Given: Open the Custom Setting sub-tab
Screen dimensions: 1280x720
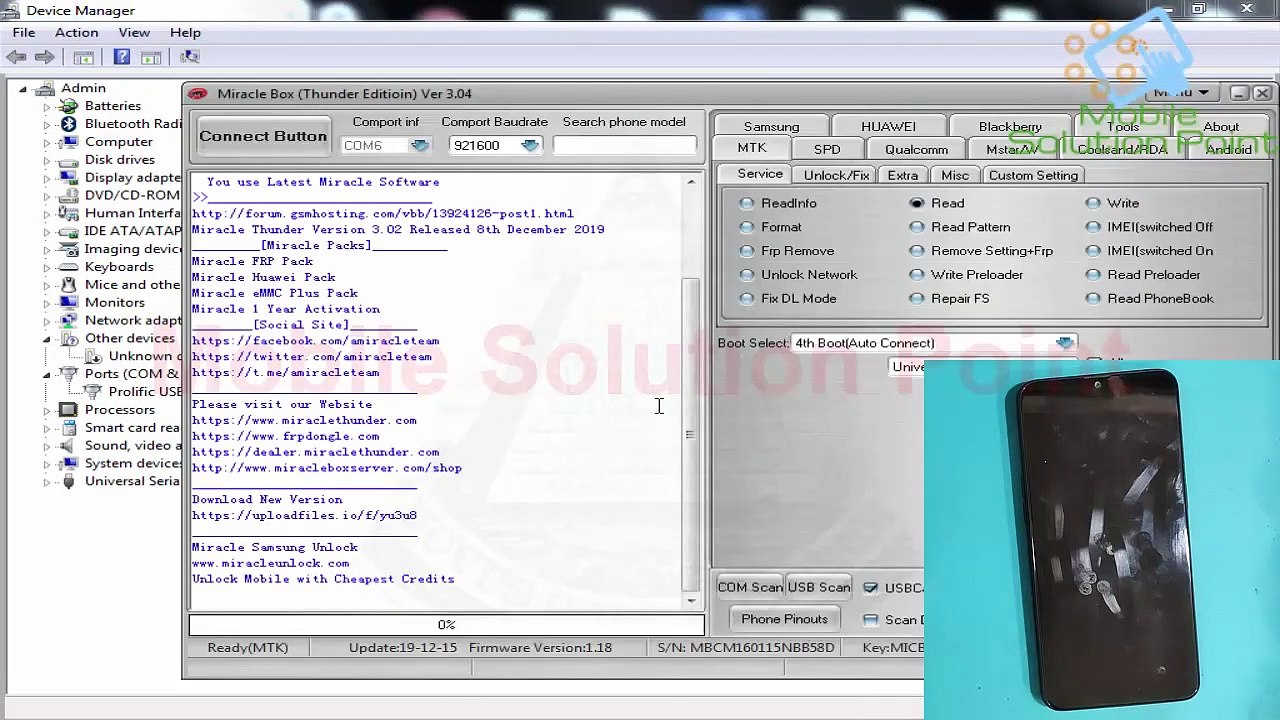Looking at the screenshot, I should tap(1033, 176).
